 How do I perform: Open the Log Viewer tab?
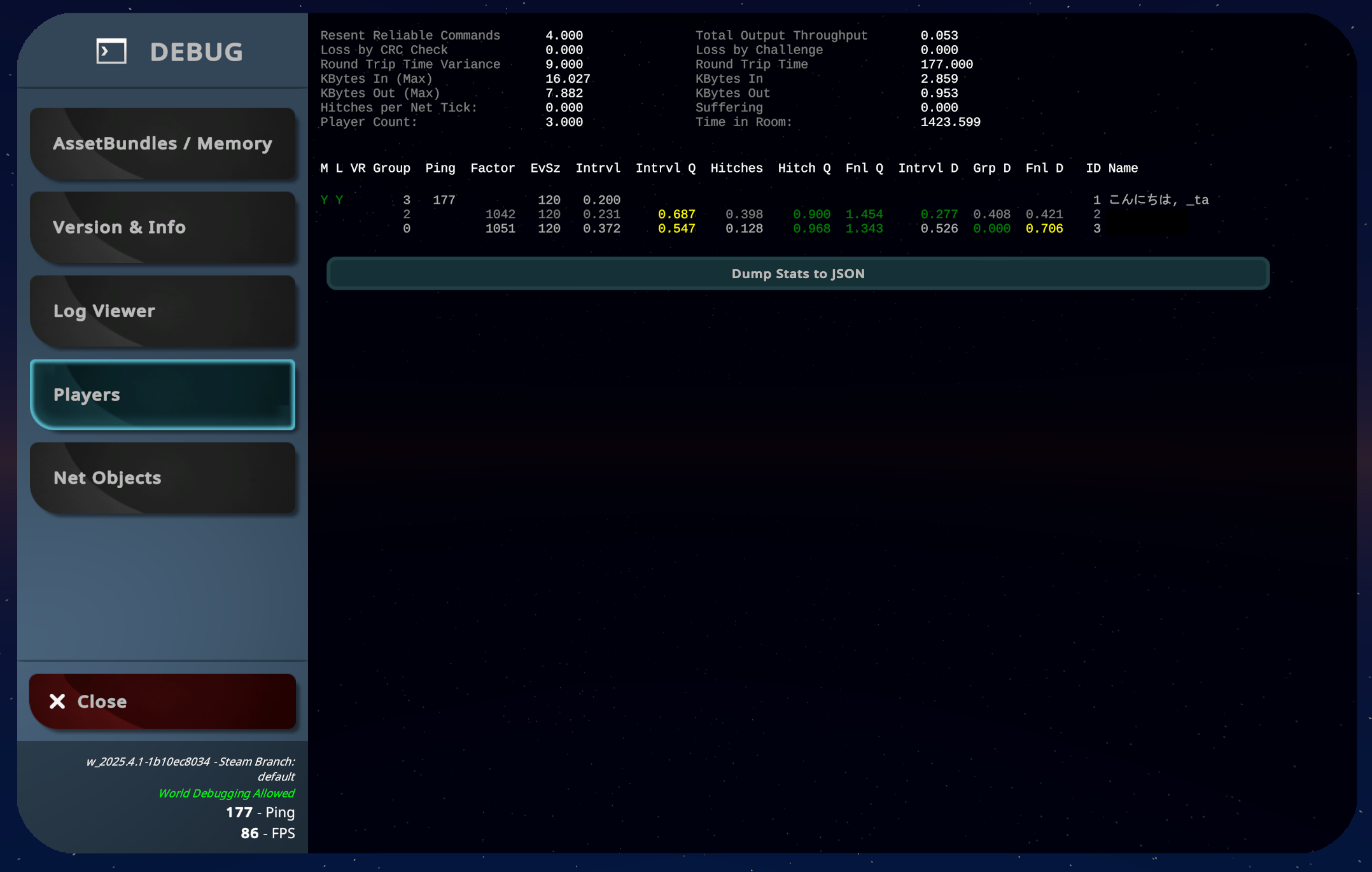162,311
